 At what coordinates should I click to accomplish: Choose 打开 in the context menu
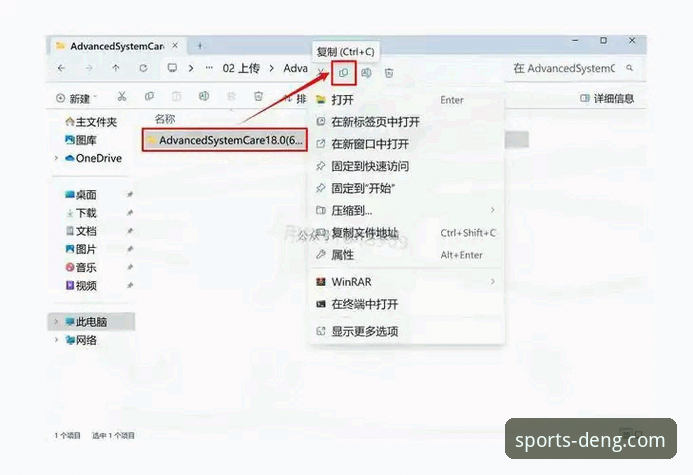[x=407, y=100]
